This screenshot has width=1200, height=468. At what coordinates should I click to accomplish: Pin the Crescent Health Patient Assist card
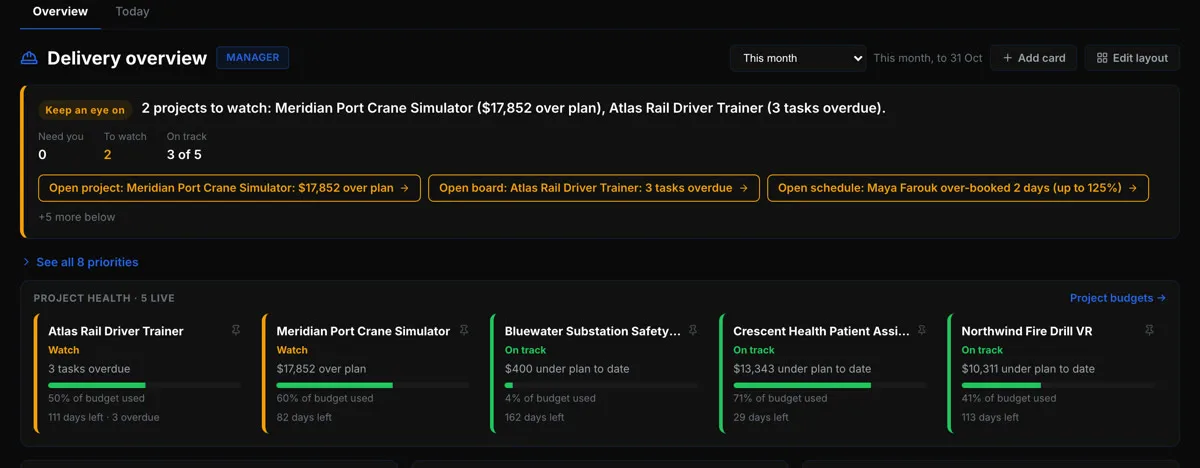(921, 330)
